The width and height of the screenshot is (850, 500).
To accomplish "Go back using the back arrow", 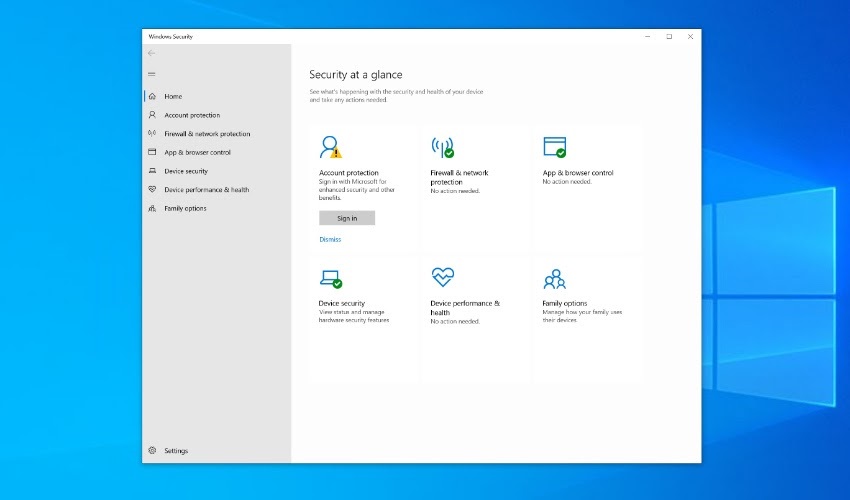I will tap(152, 53).
